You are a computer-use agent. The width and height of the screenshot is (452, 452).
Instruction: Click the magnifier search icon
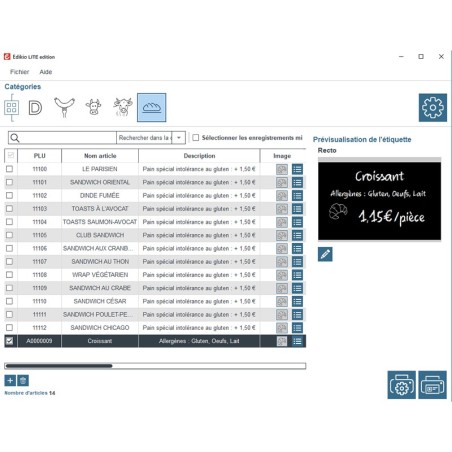coord(15,138)
